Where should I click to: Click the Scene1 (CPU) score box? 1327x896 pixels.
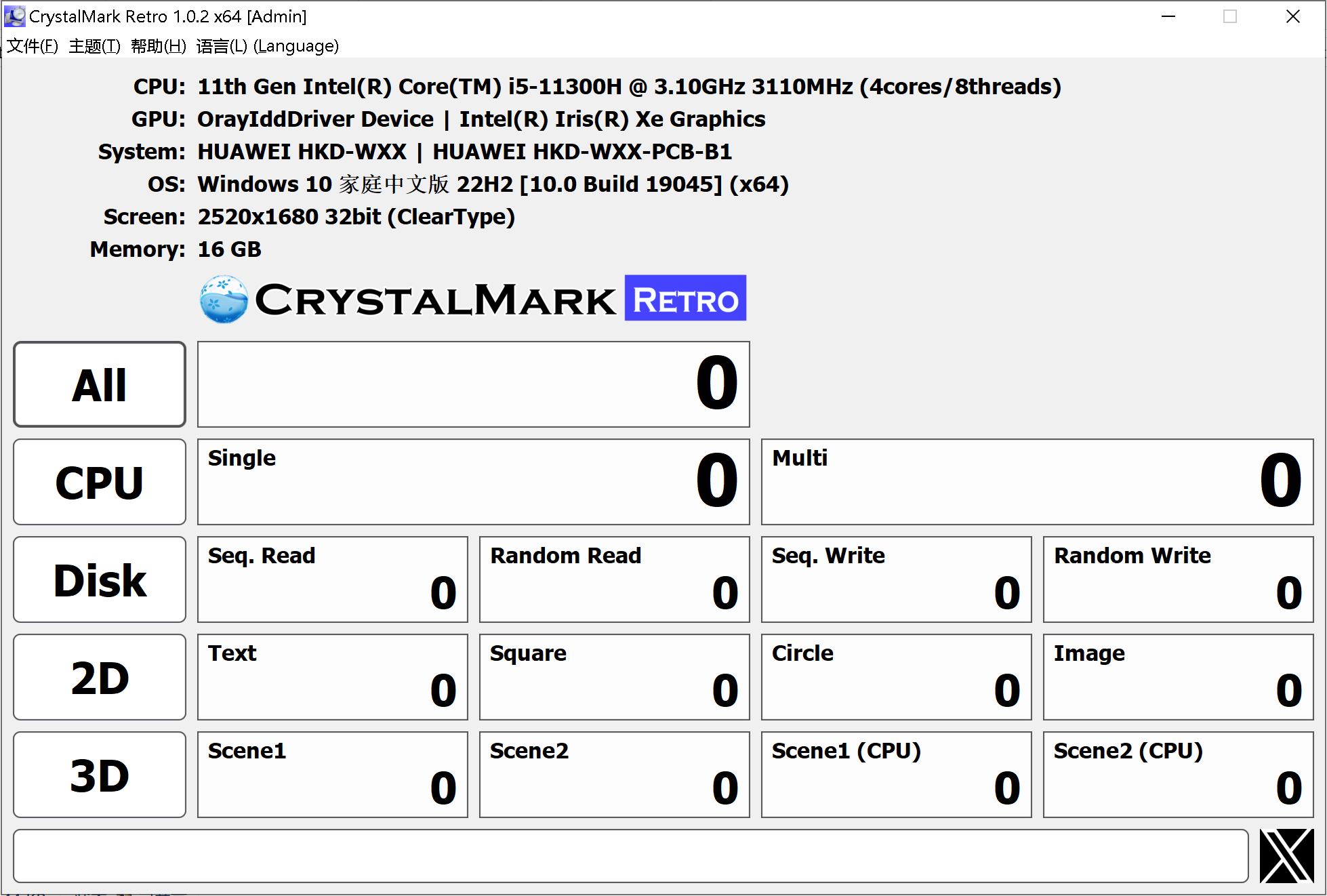click(x=897, y=775)
